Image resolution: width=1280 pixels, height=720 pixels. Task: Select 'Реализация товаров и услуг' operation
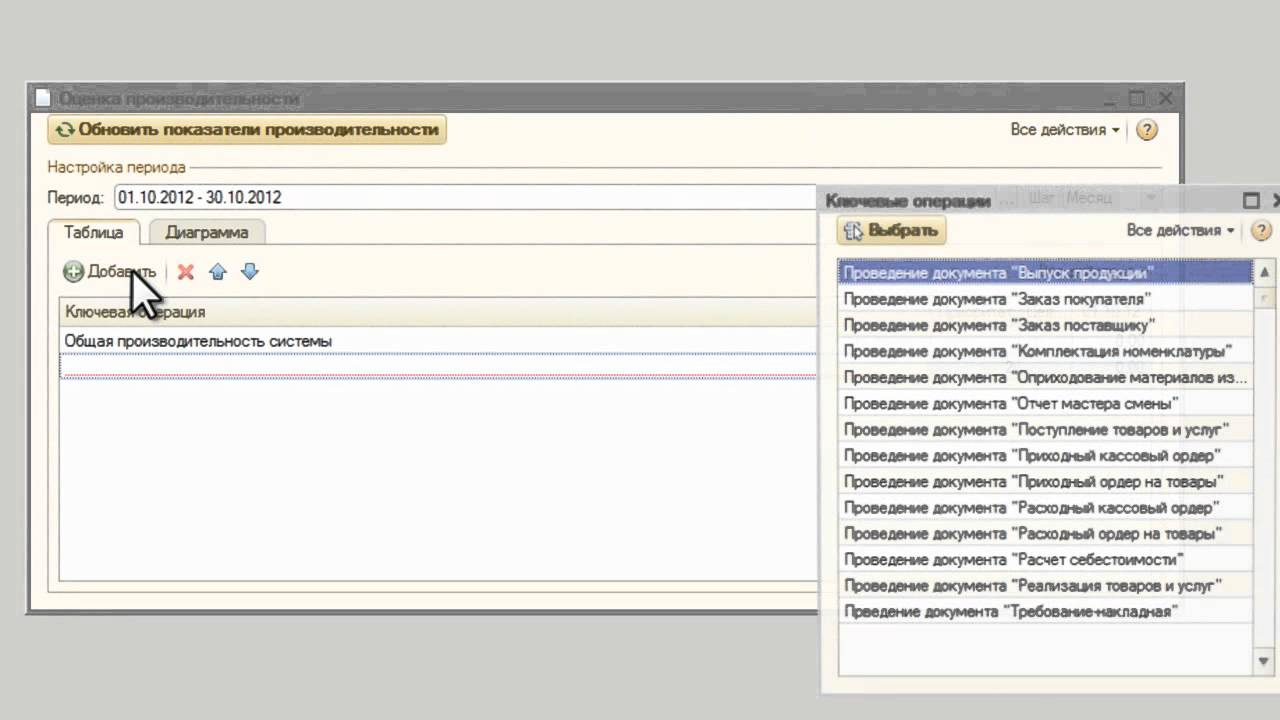[x=1045, y=585]
